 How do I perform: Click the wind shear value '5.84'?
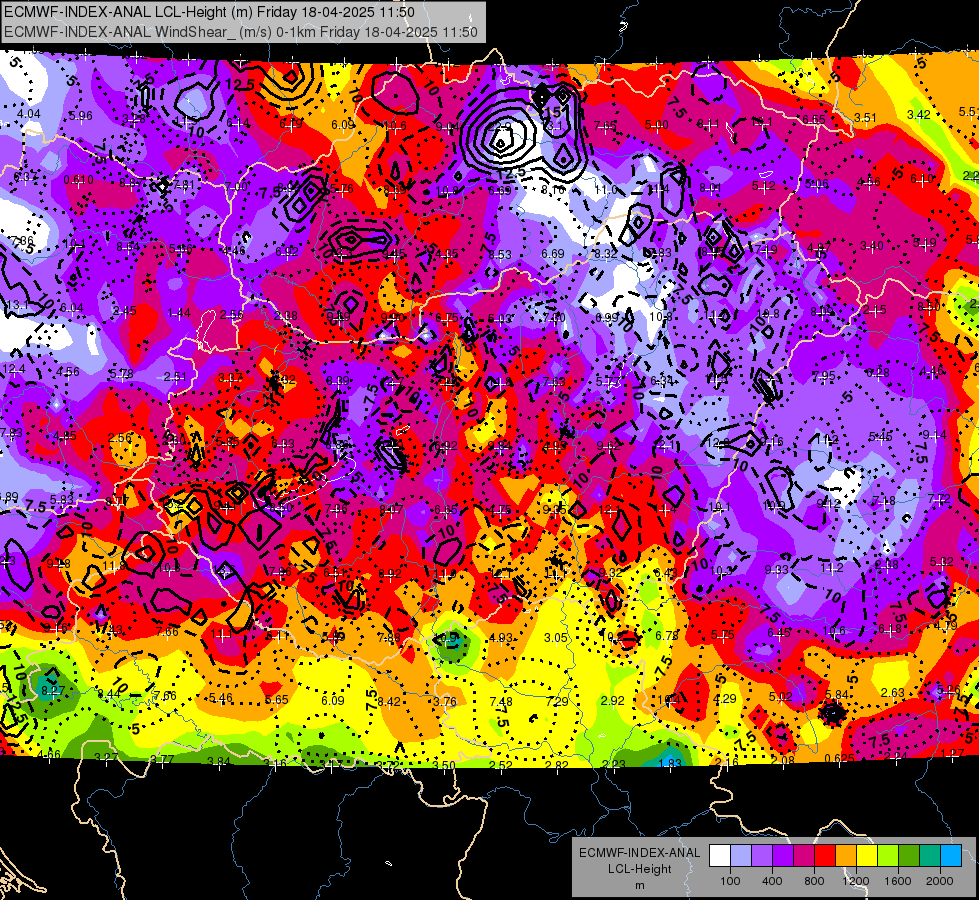[x=837, y=695]
